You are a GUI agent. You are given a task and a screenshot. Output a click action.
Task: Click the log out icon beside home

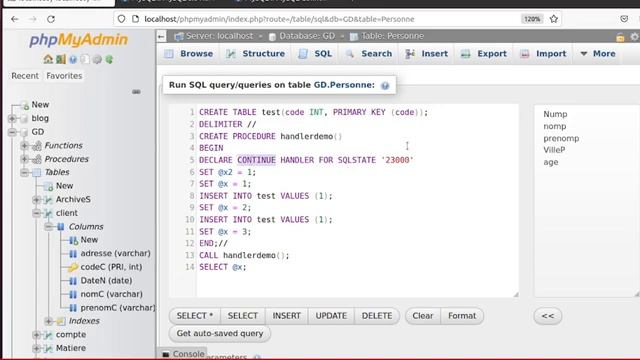pyautogui.click(x=60, y=60)
